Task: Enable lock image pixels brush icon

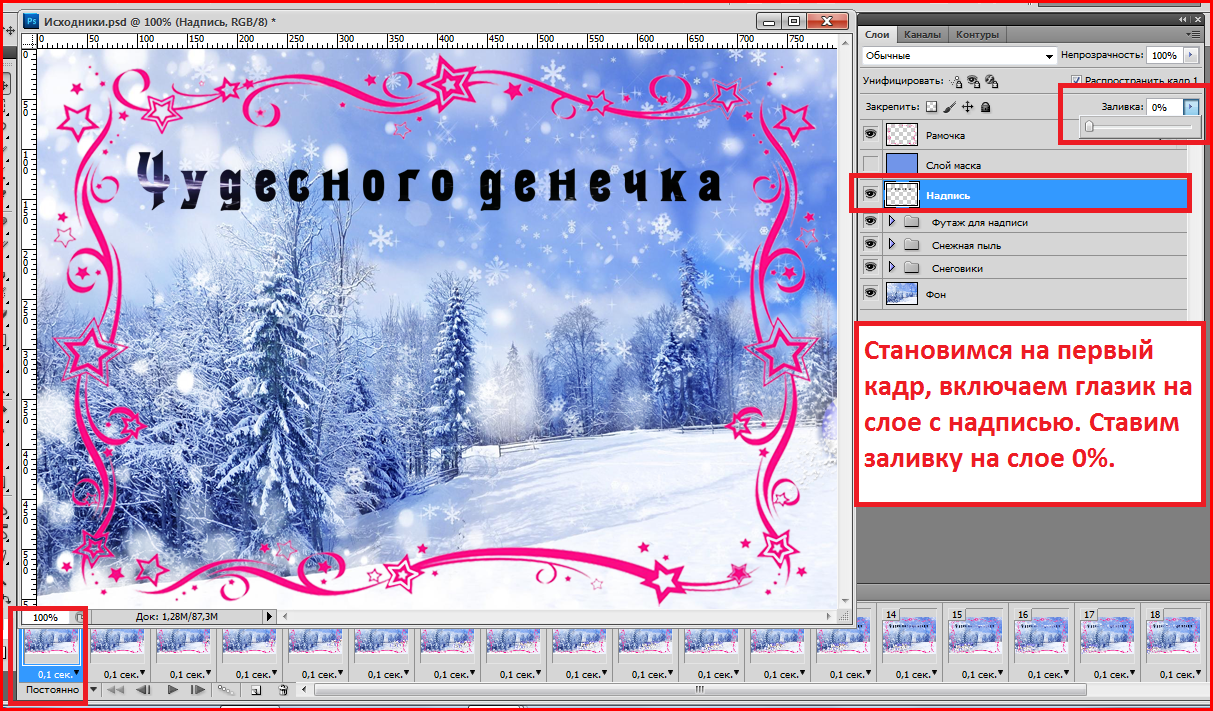Action: point(950,106)
